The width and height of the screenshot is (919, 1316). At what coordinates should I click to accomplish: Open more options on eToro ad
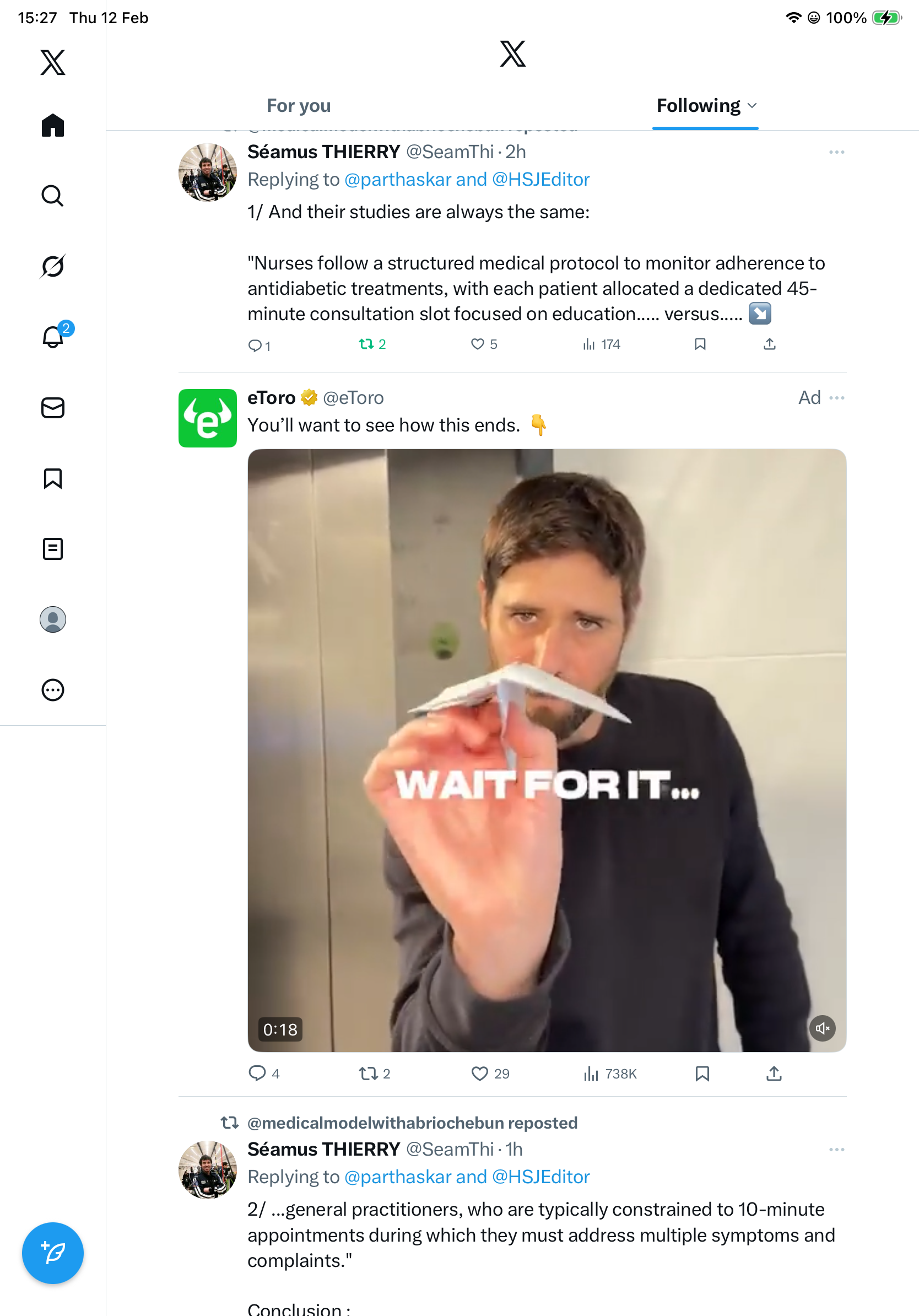836,398
